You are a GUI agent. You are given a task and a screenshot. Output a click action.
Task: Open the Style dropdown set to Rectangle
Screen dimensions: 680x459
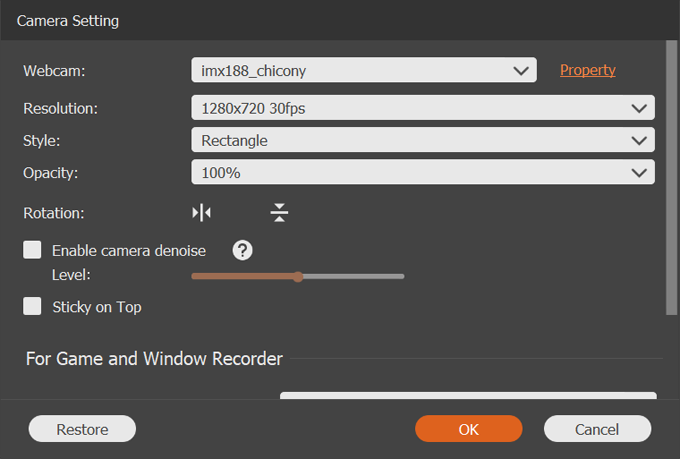coord(422,140)
